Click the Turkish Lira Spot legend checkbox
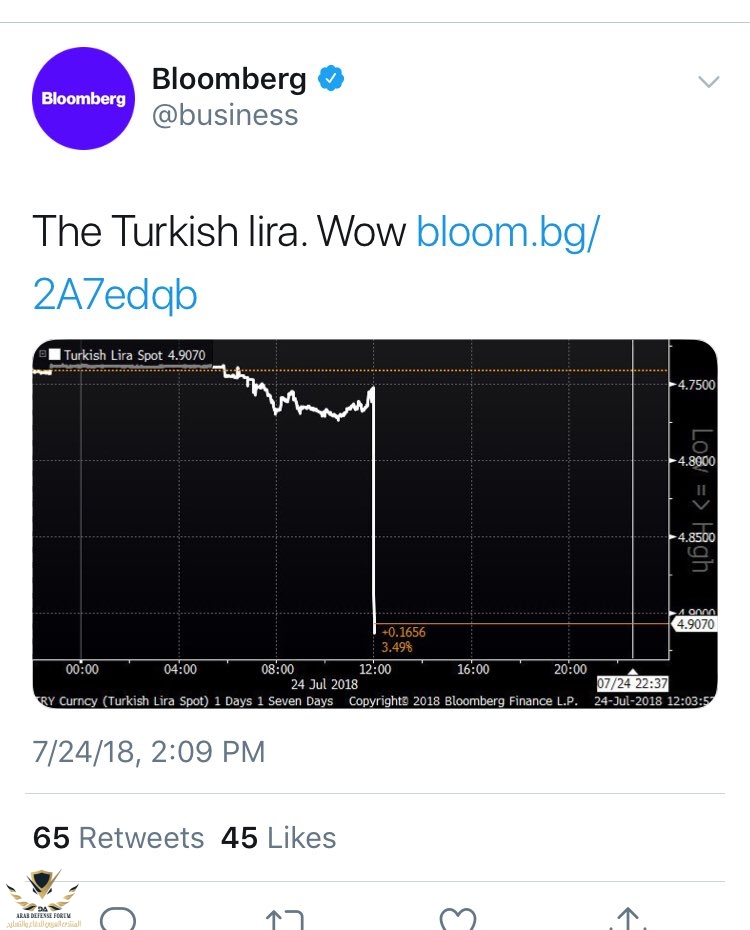The image size is (750, 930). 55,354
